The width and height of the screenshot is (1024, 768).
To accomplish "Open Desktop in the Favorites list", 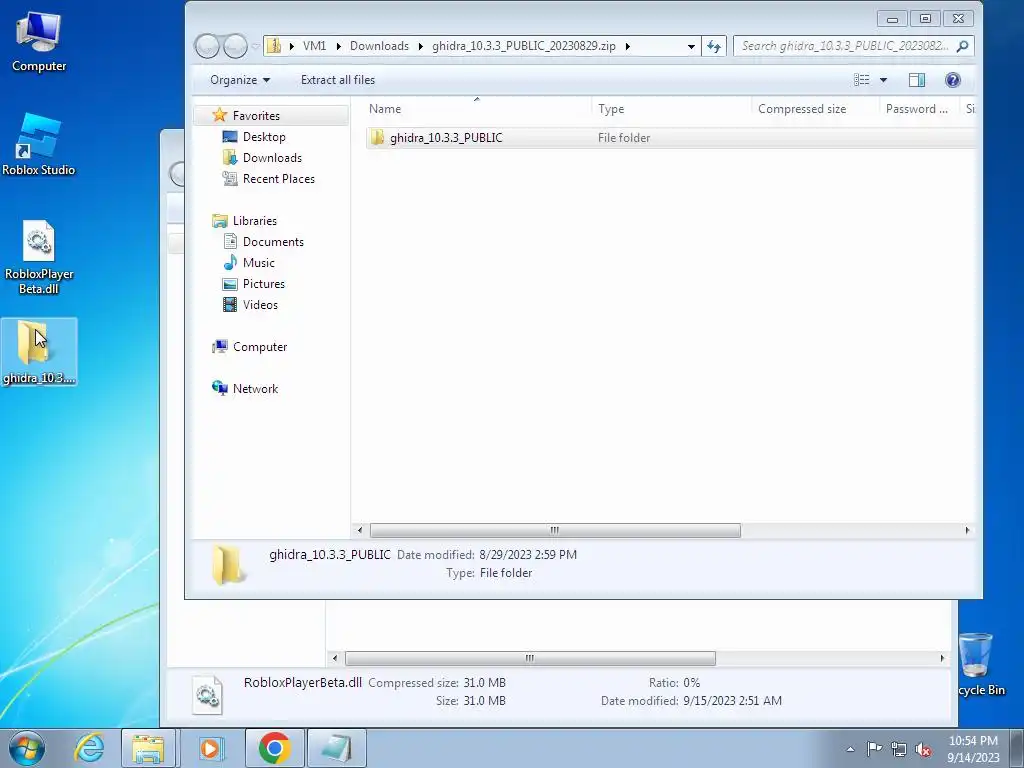I will click(264, 136).
